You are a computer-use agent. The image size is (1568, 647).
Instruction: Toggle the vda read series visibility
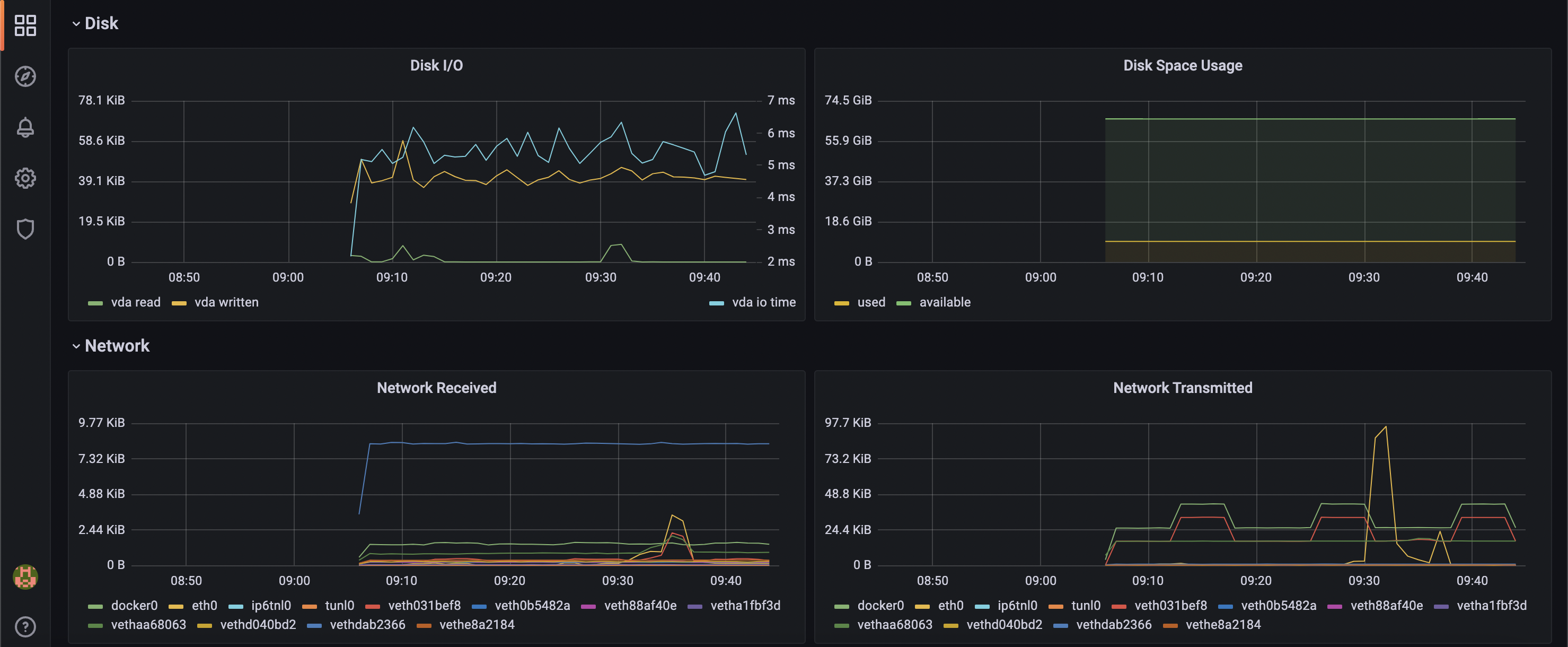pos(135,302)
